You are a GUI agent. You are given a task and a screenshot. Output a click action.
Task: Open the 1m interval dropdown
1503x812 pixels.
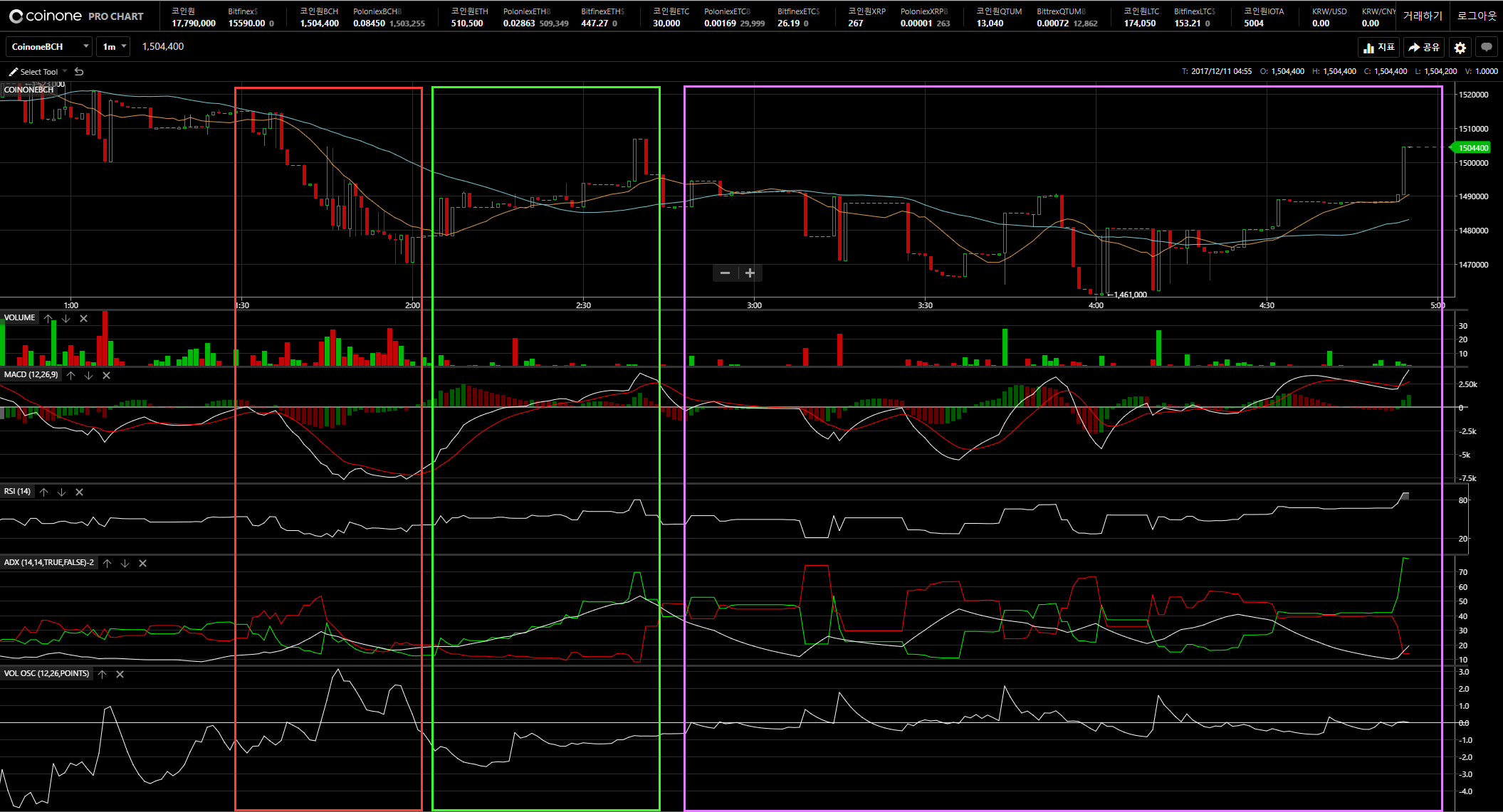tap(113, 47)
